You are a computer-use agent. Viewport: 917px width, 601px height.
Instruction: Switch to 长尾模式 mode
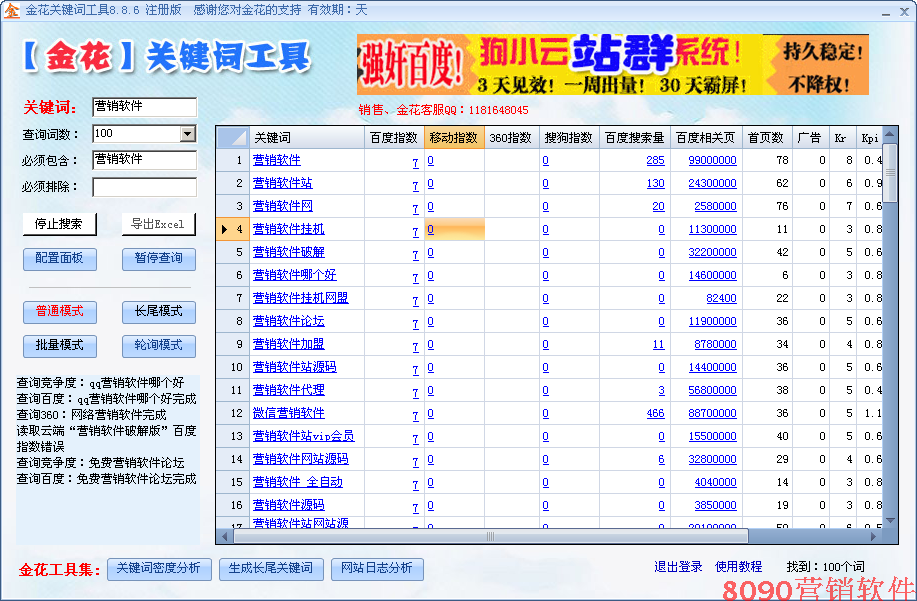[158, 311]
